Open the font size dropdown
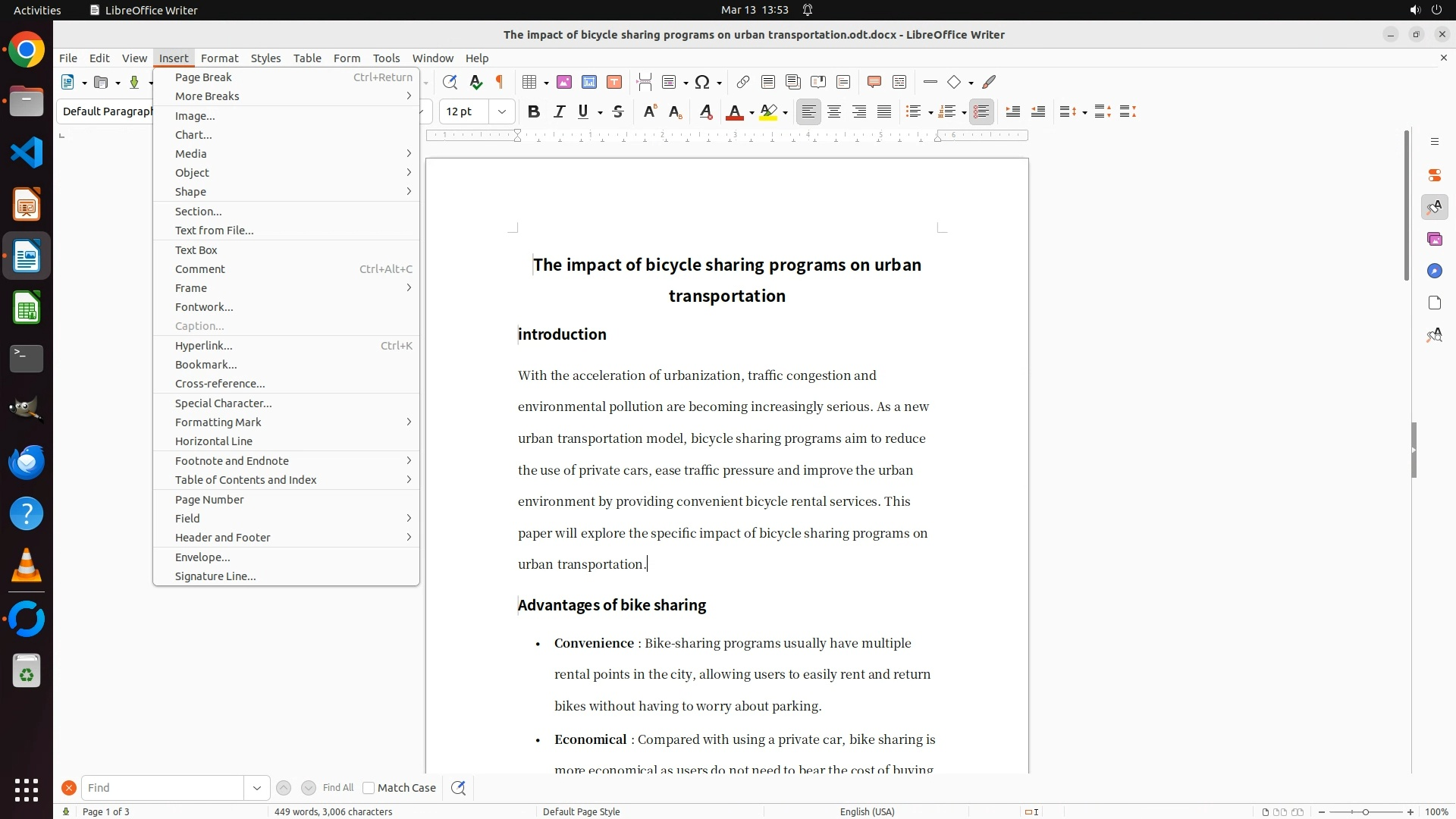Screen dimensions: 1456x819 point(502,112)
